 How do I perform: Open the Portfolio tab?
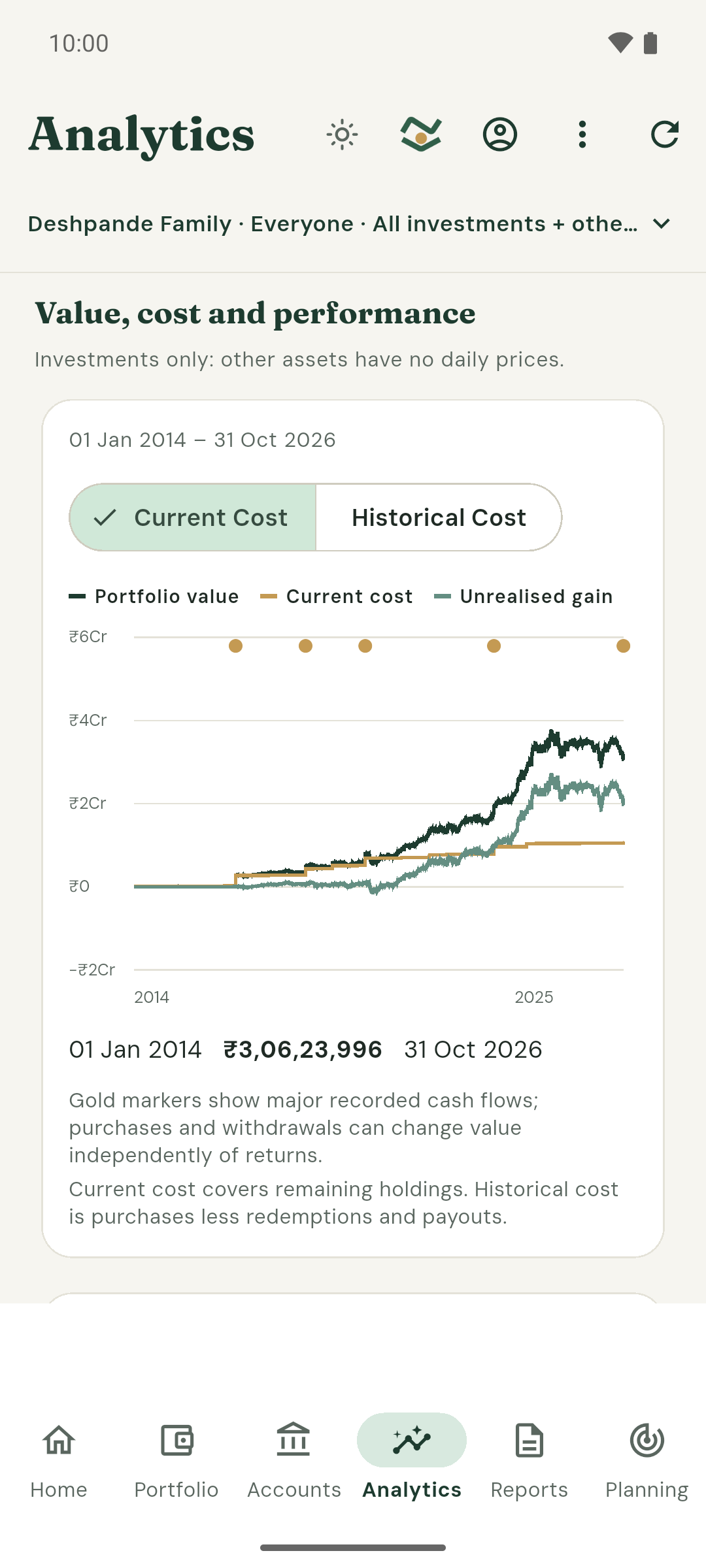tap(176, 1462)
